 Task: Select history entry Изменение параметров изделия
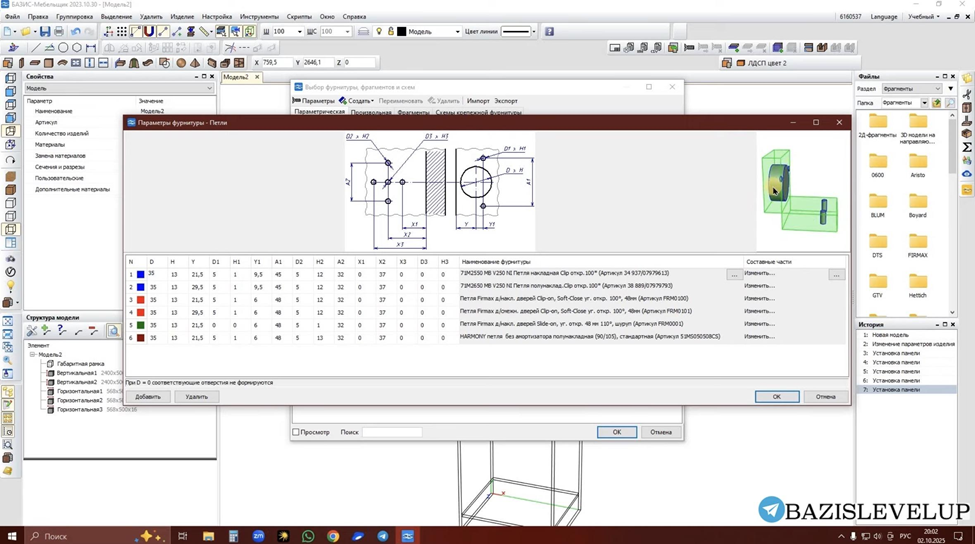coord(913,344)
